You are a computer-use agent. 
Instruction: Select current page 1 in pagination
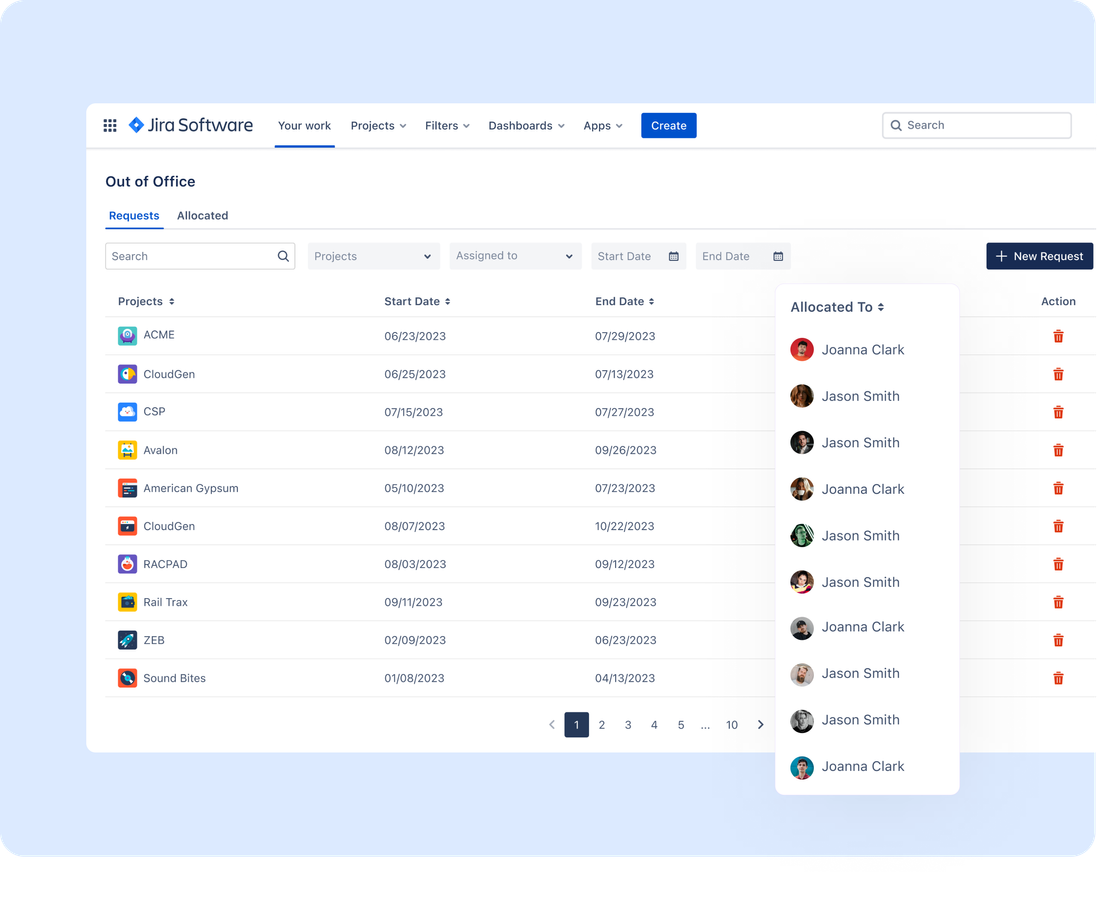pos(576,725)
